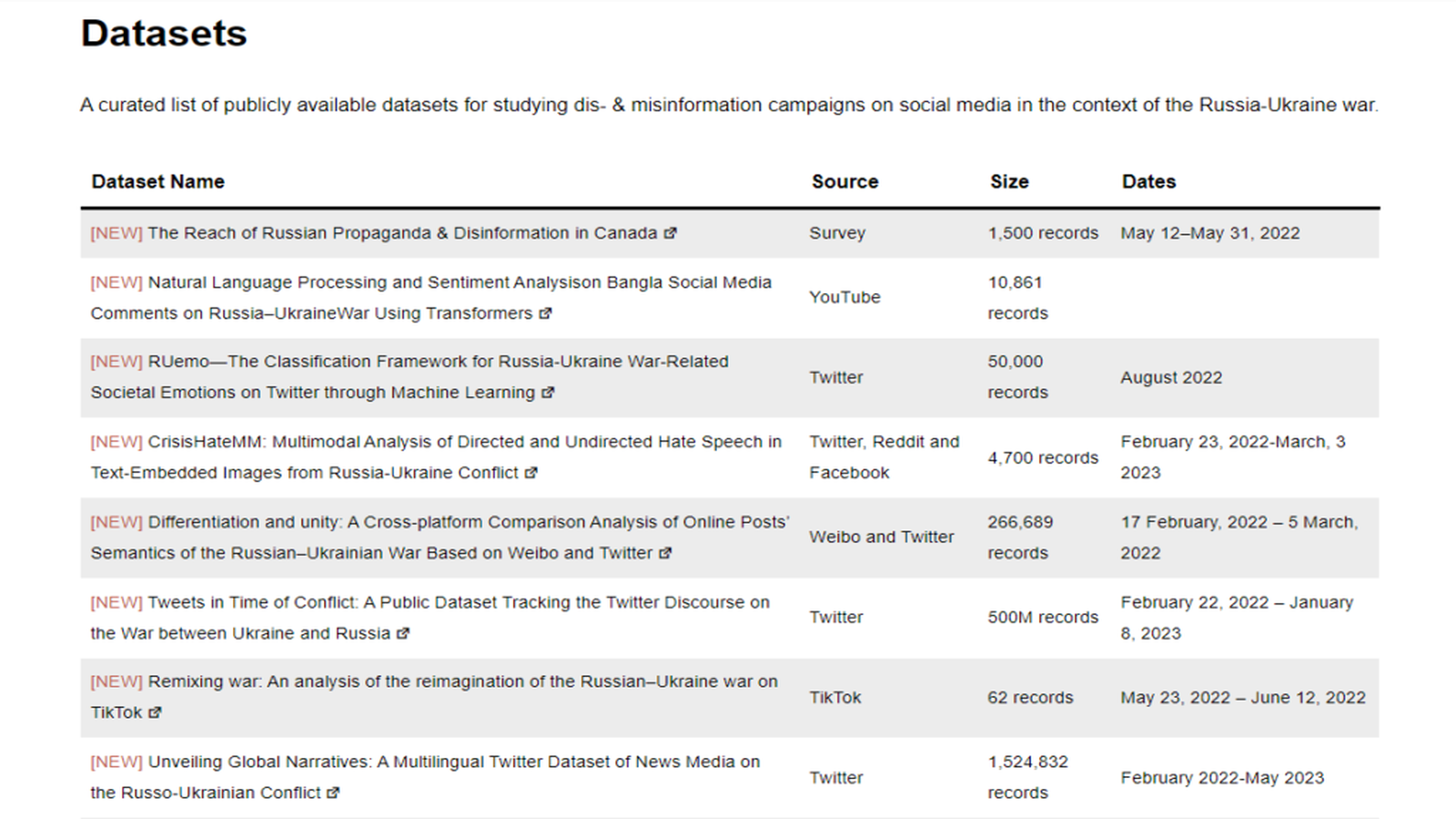Click external link icon after Tweets in Time of Conflict
1456x819 pixels.
(x=403, y=633)
